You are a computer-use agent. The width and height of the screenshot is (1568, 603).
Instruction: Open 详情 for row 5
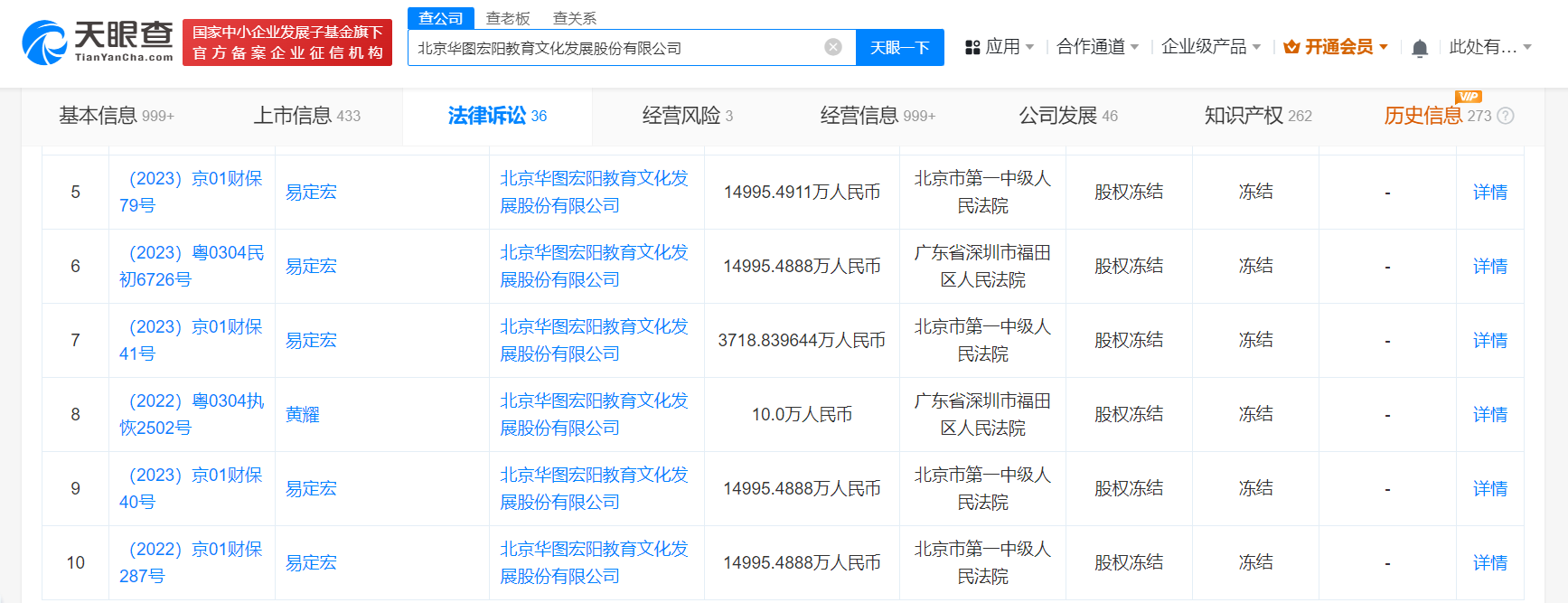tap(1490, 192)
